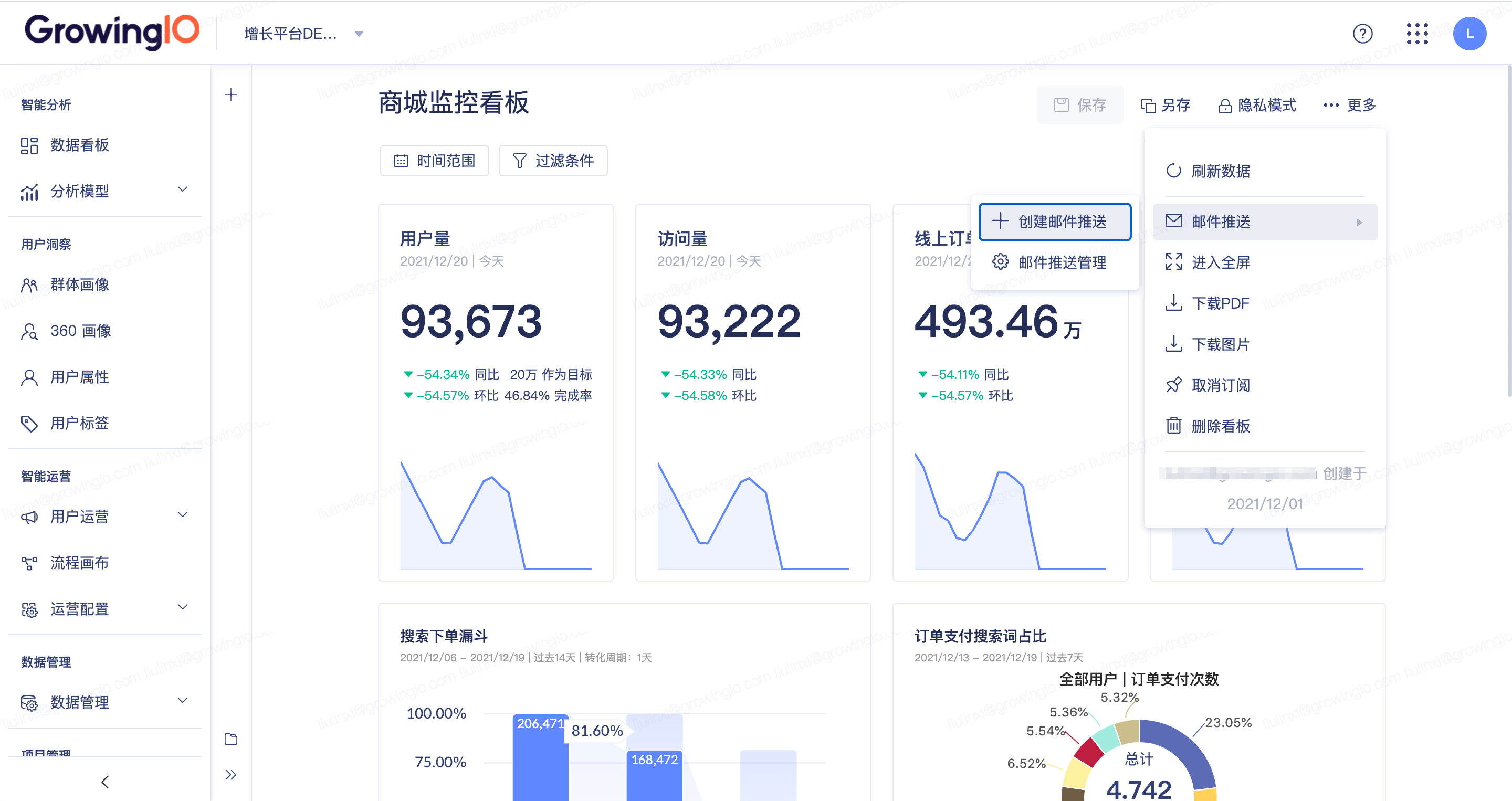
Task: Click the 493.46万 order value
Action: (x=998, y=322)
